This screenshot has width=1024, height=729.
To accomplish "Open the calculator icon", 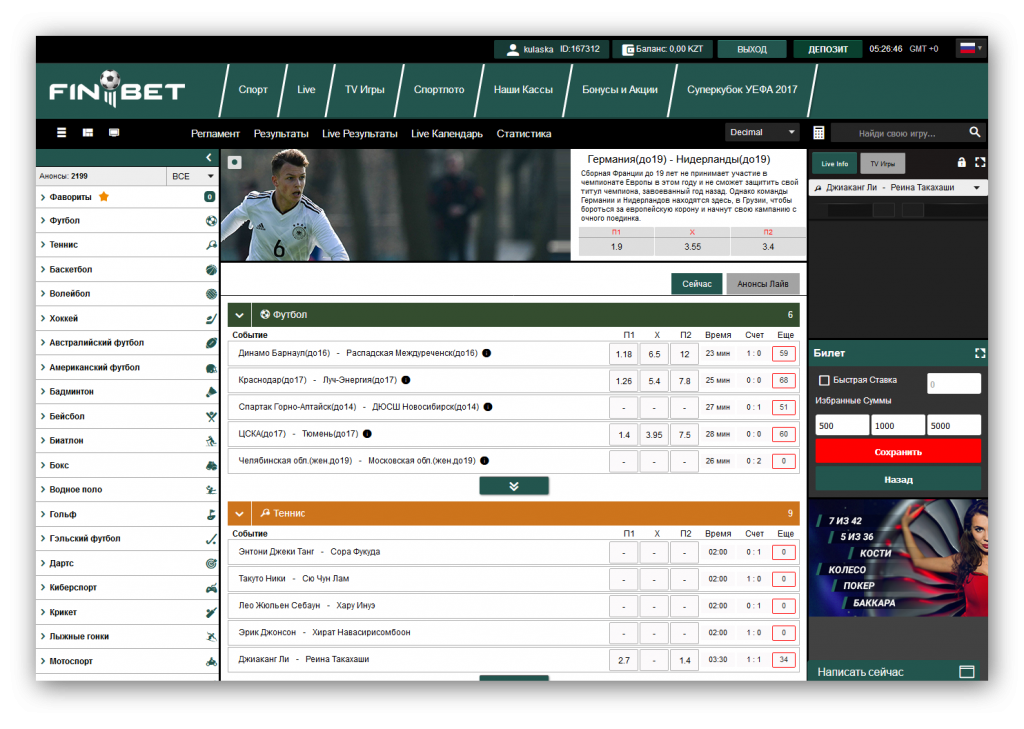I will pyautogui.click(x=818, y=133).
